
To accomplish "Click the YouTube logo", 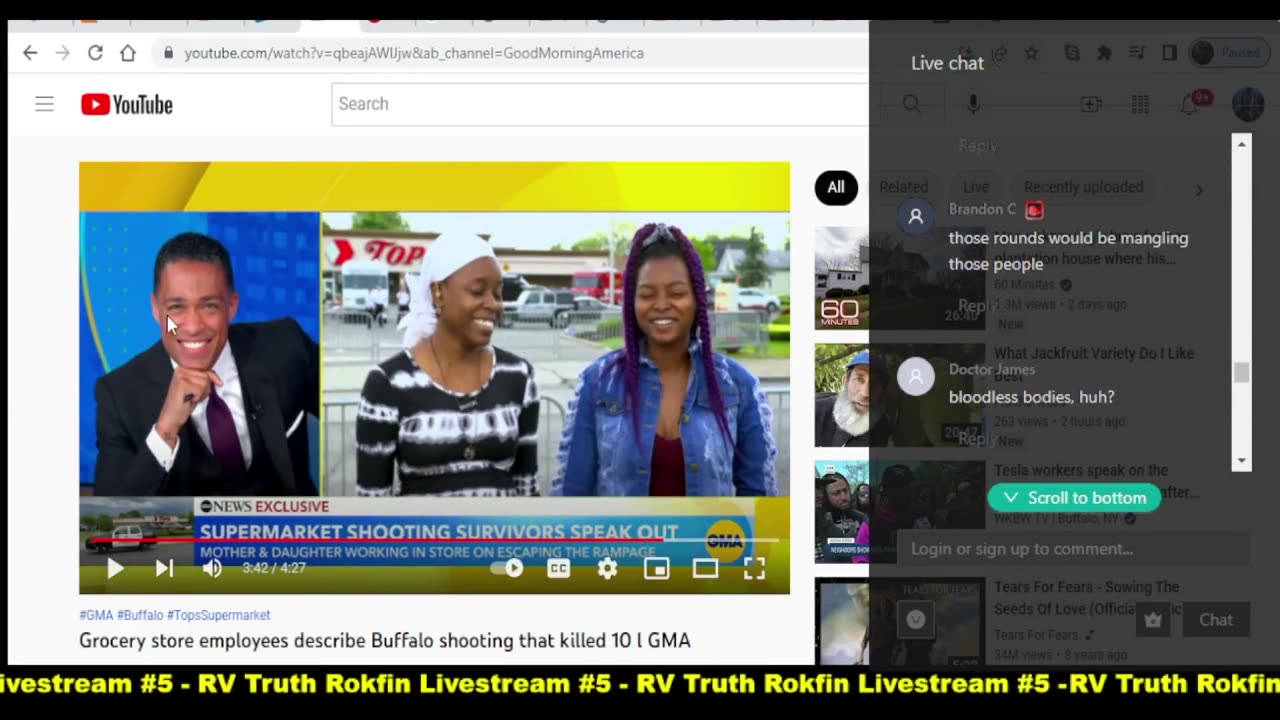I will click(x=127, y=104).
